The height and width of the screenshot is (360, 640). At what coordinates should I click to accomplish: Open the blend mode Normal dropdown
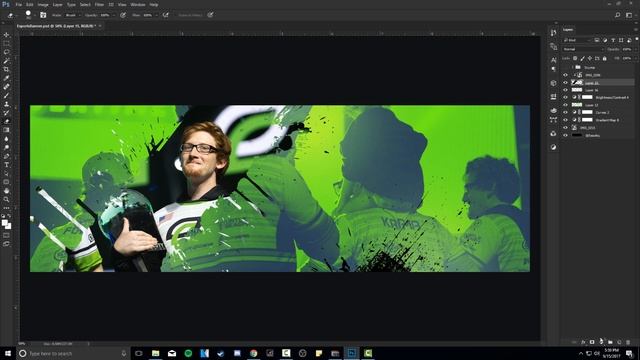click(x=583, y=49)
